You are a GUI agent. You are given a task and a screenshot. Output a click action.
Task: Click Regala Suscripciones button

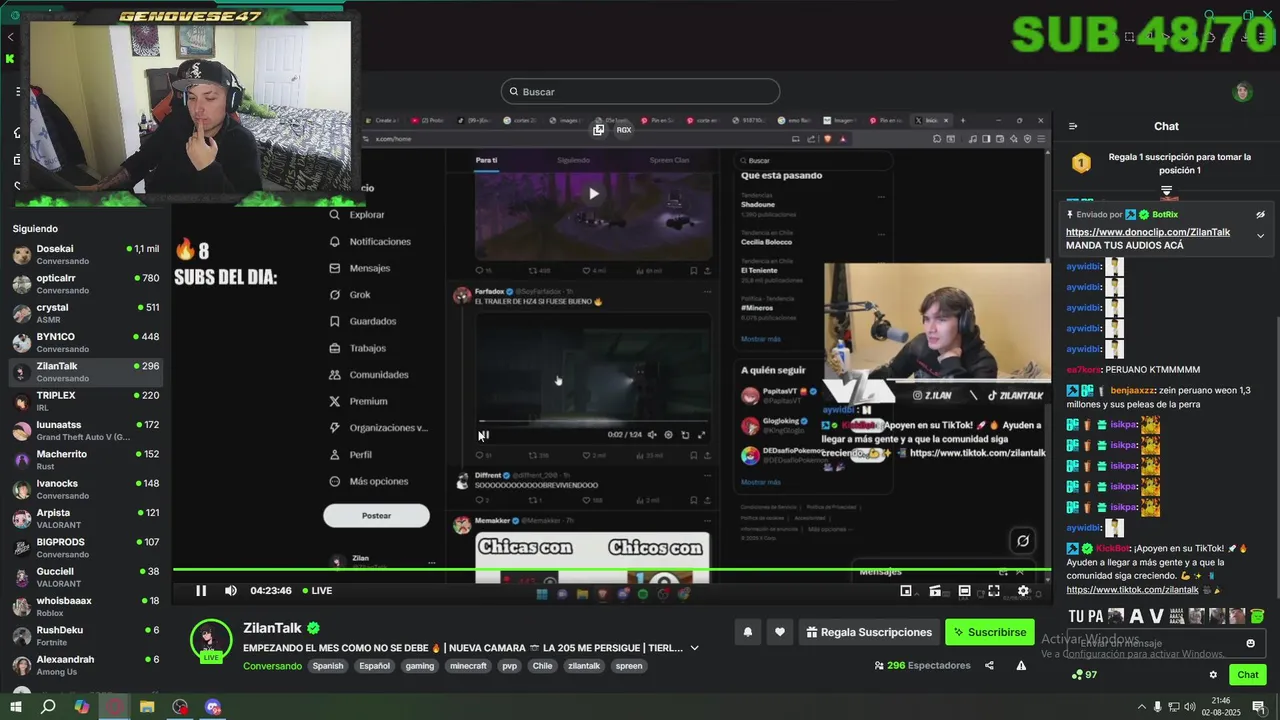[869, 632]
